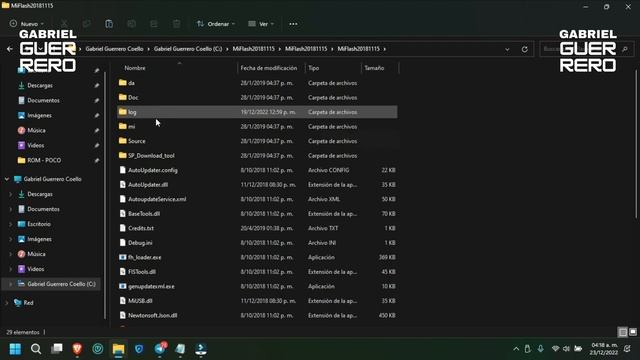640x360 pixels.
Task: Open the shield security app on taskbar
Action: pyautogui.click(x=139, y=349)
